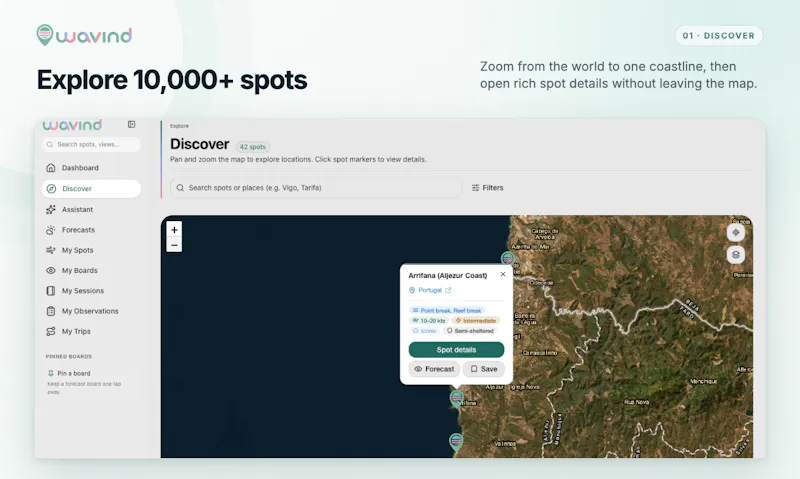Open My Observations
This screenshot has width=800, height=479.
tap(91, 311)
